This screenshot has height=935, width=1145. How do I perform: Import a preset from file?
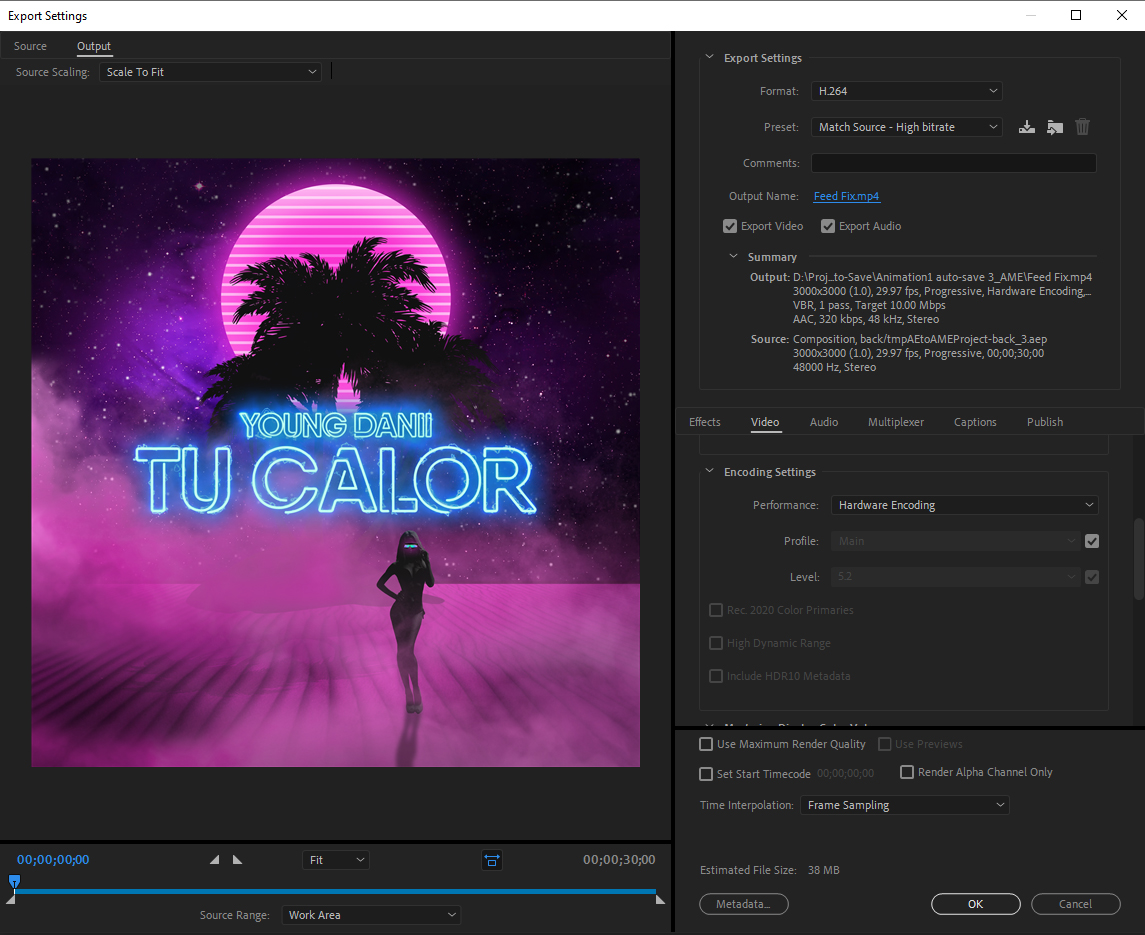point(1054,127)
